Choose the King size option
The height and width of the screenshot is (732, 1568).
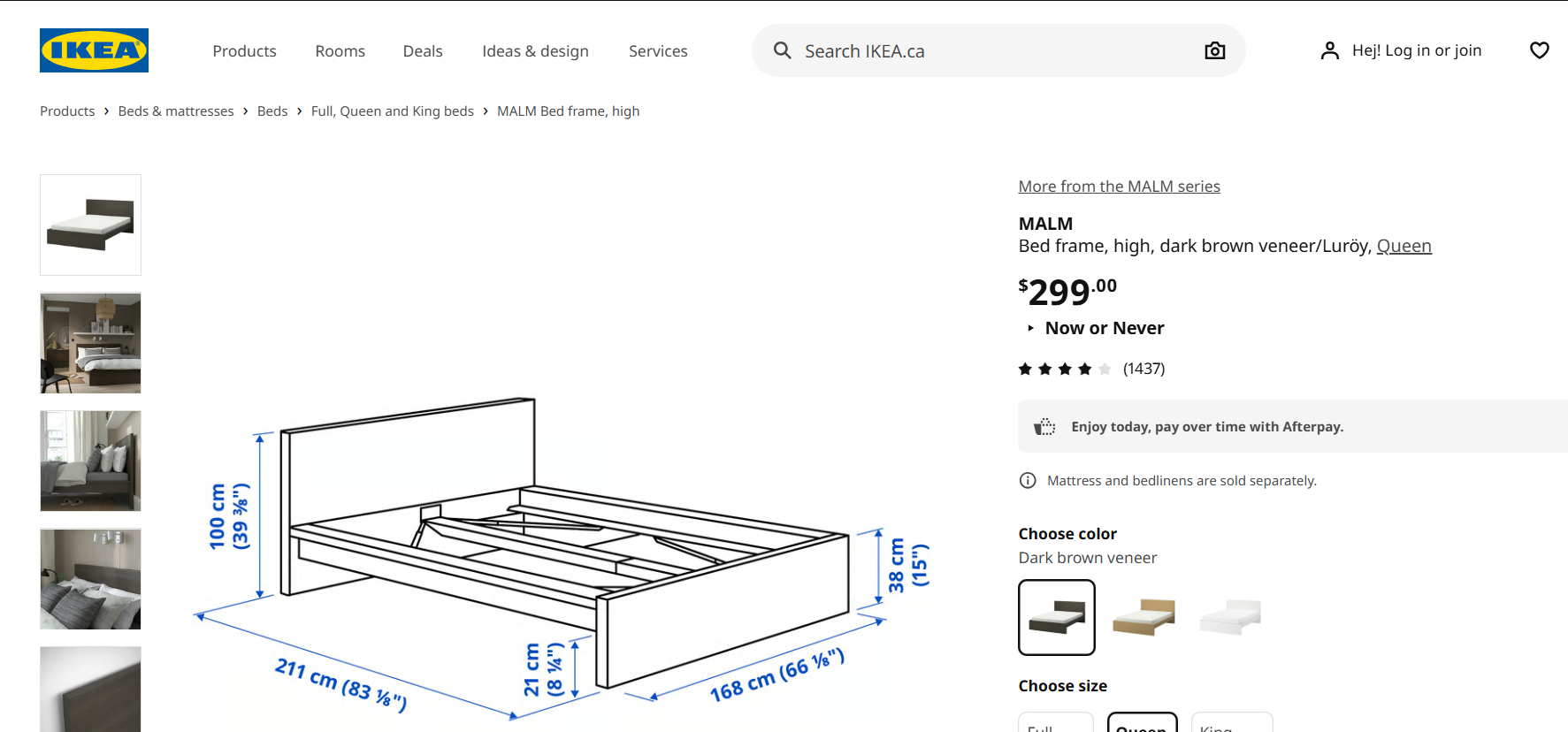pyautogui.click(x=1232, y=722)
